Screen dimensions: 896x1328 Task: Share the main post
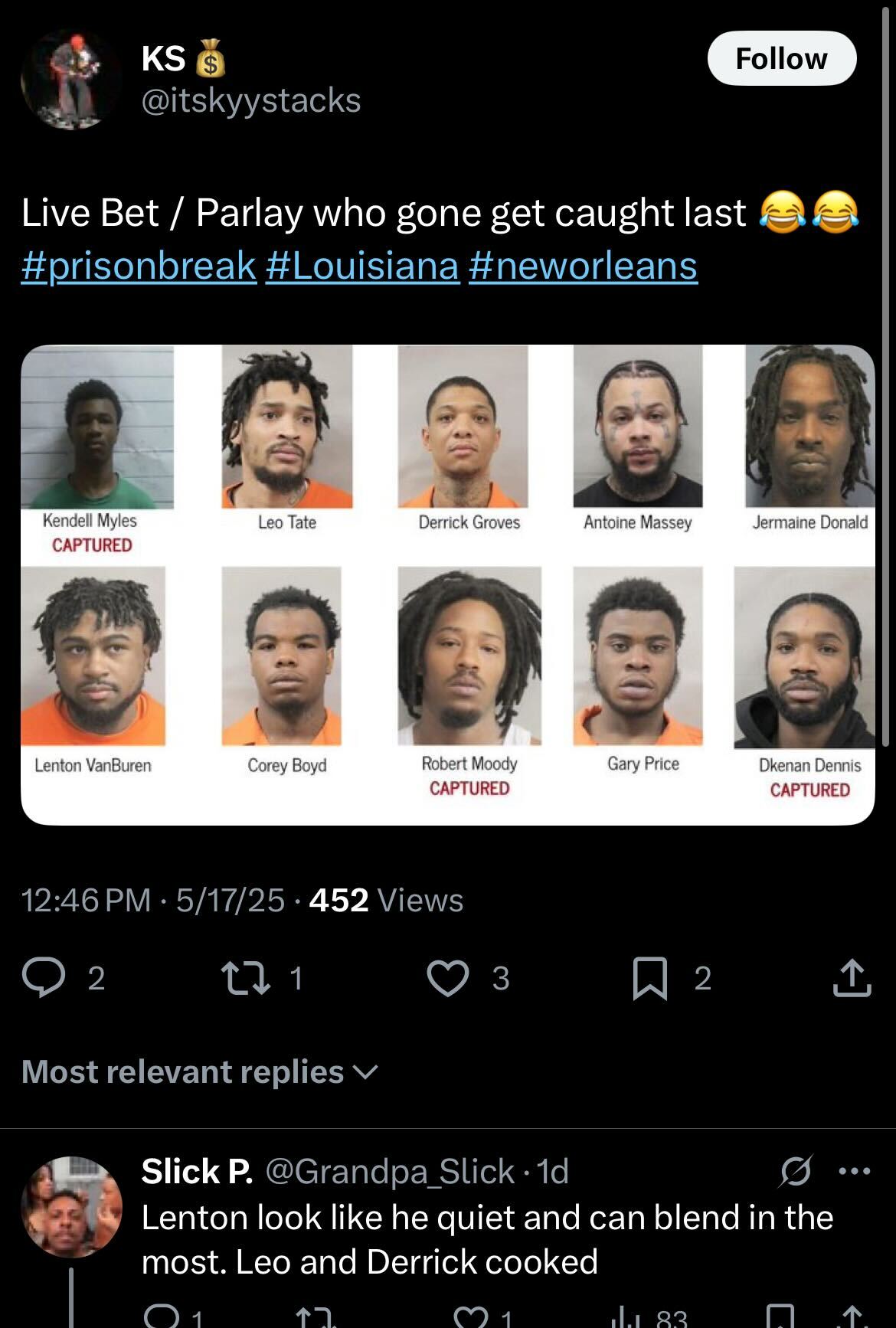(x=852, y=978)
